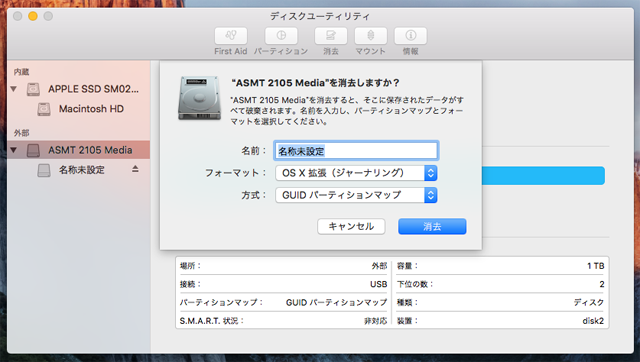This screenshot has height=362, width=640.
Task: Click the Macintosh HD volume icon
Action: coord(44,109)
